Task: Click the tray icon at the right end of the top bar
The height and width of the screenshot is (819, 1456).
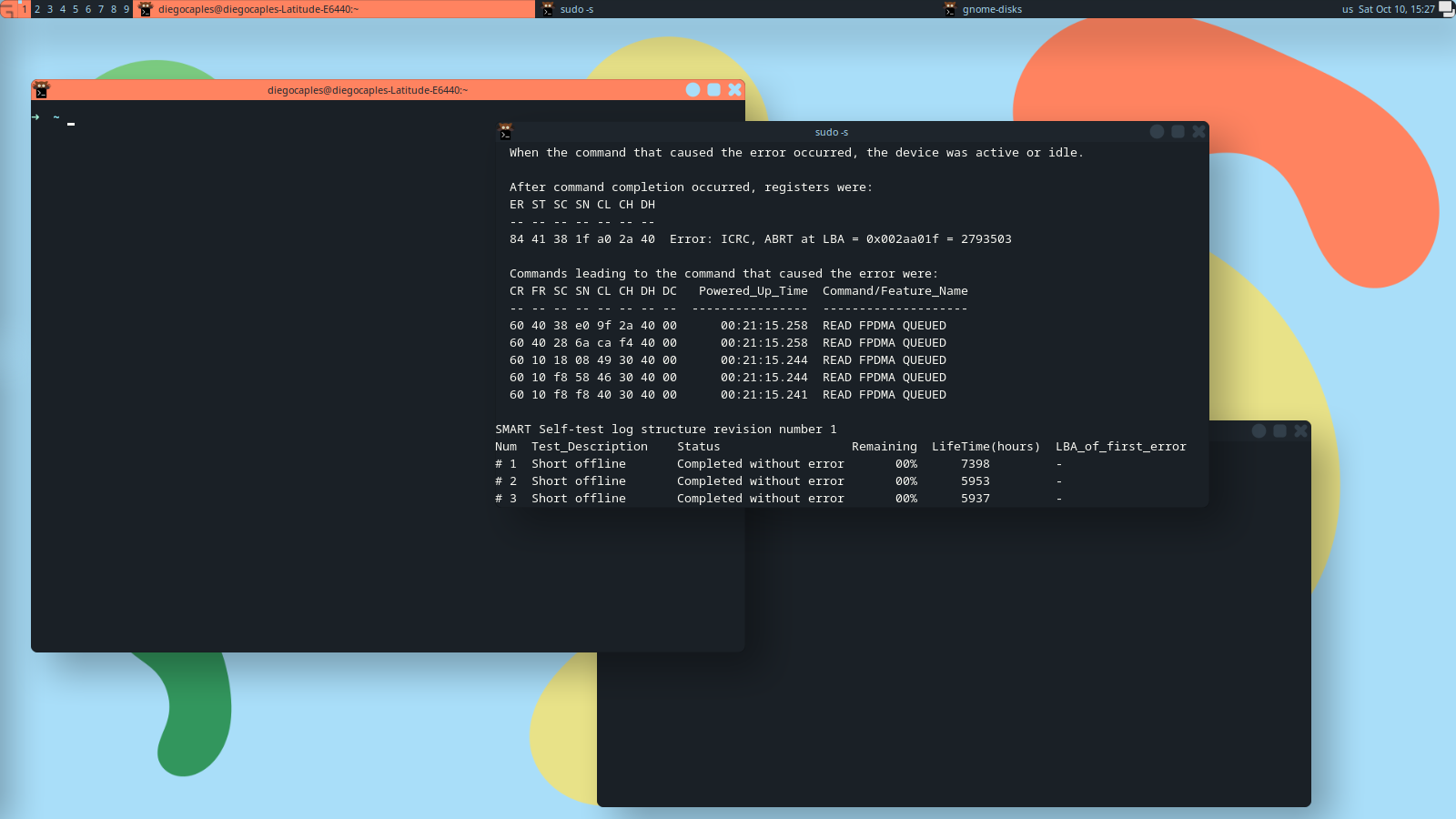Action: [x=1446, y=9]
